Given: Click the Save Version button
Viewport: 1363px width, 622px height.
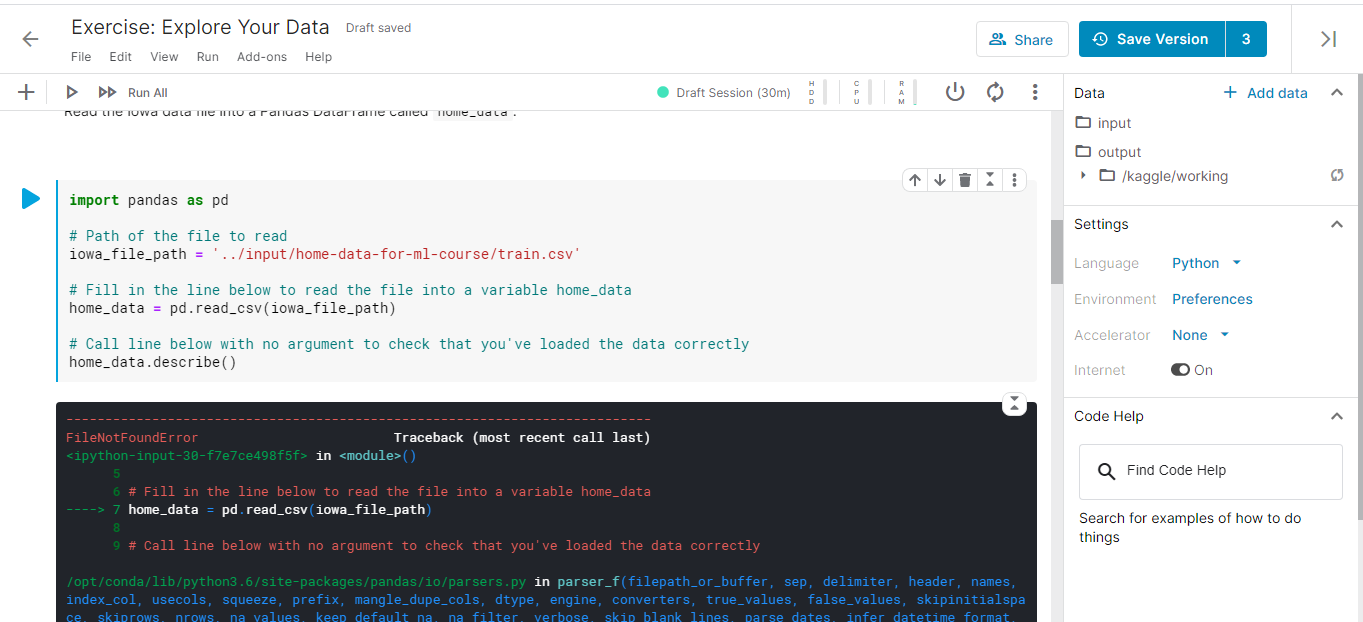Looking at the screenshot, I should tap(1151, 39).
